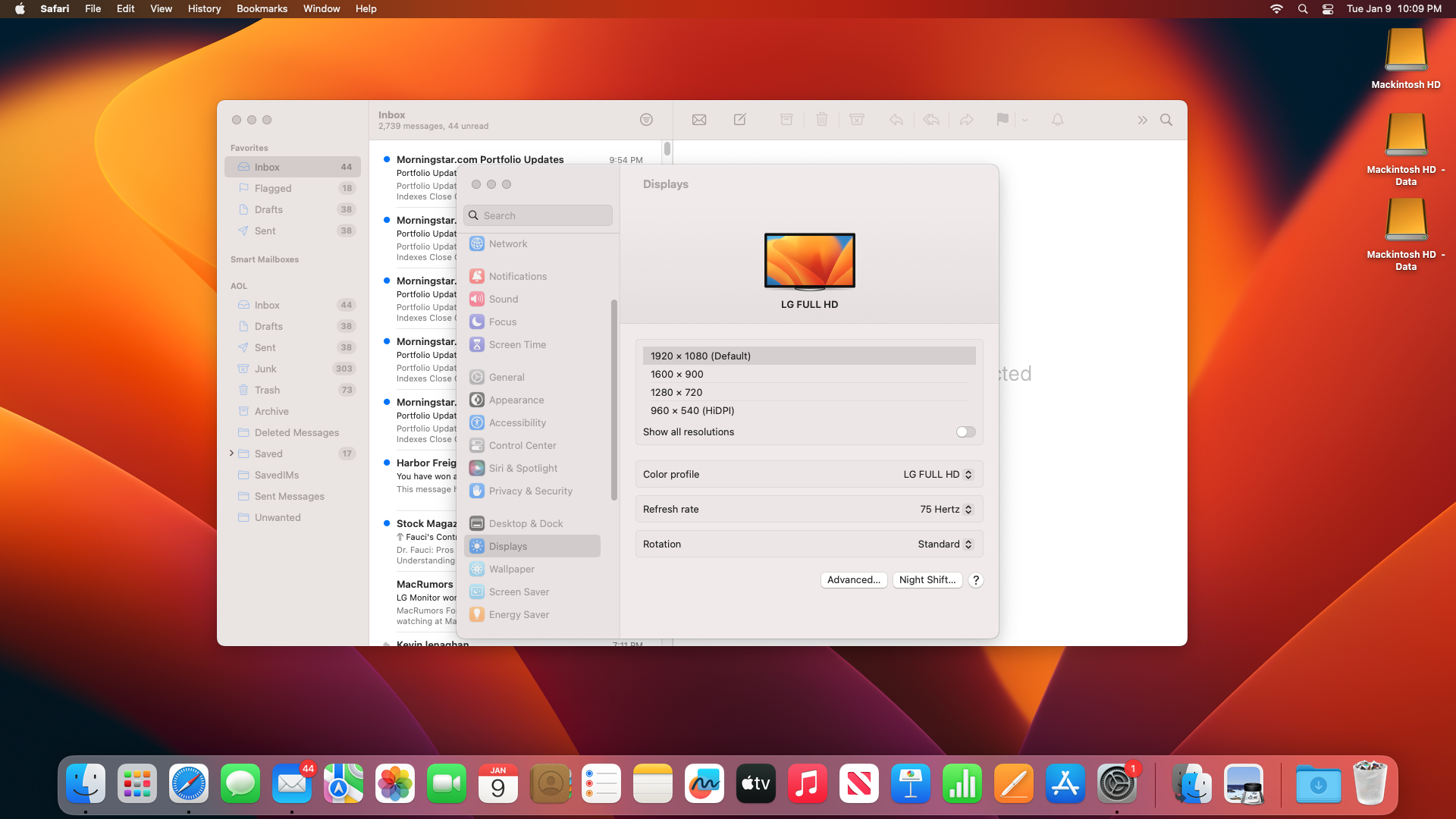1456x819 pixels.
Task: Click the trash delete icon in Mail toolbar
Action: [x=821, y=120]
